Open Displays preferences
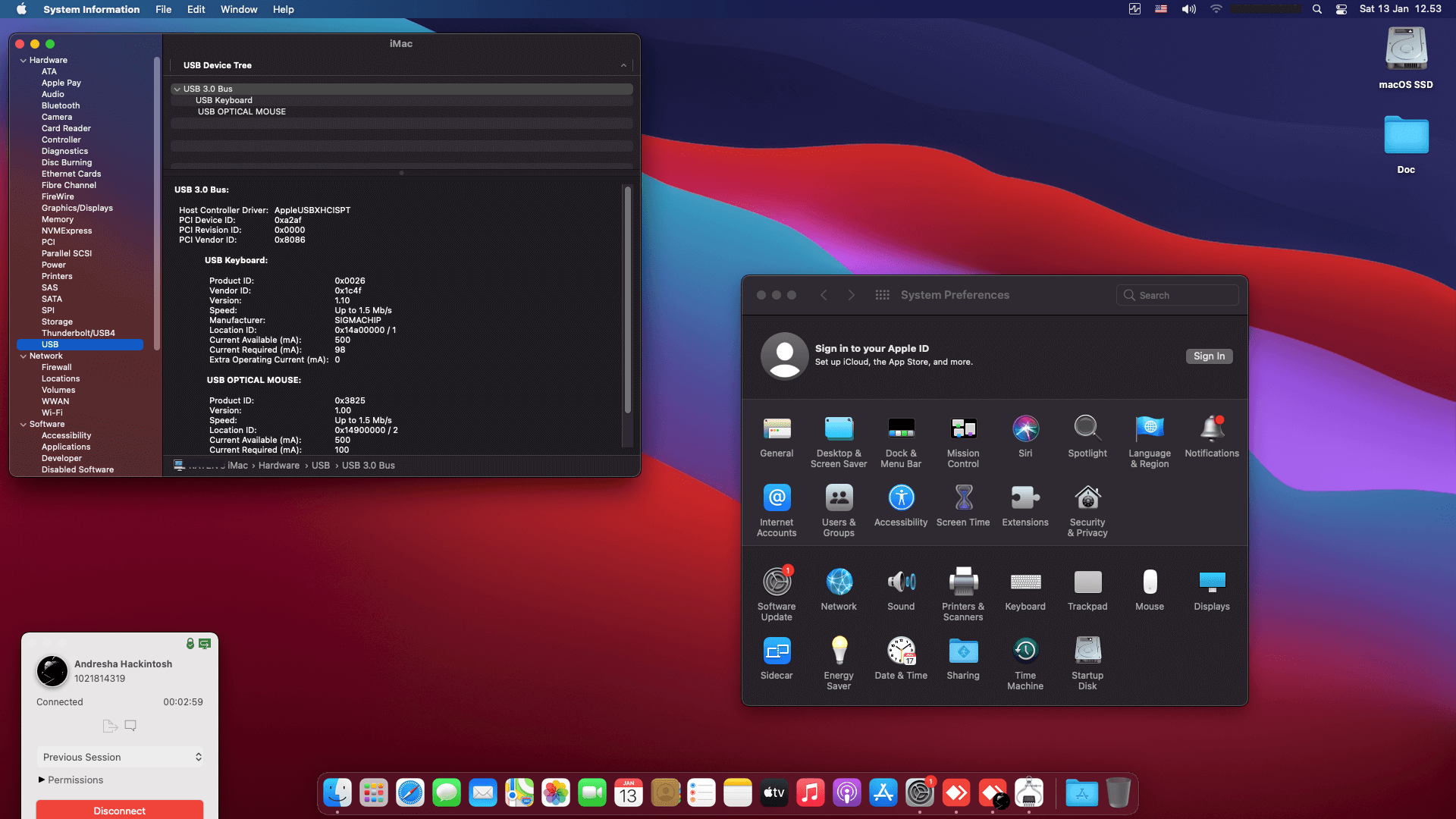The width and height of the screenshot is (1456, 819). point(1212,590)
